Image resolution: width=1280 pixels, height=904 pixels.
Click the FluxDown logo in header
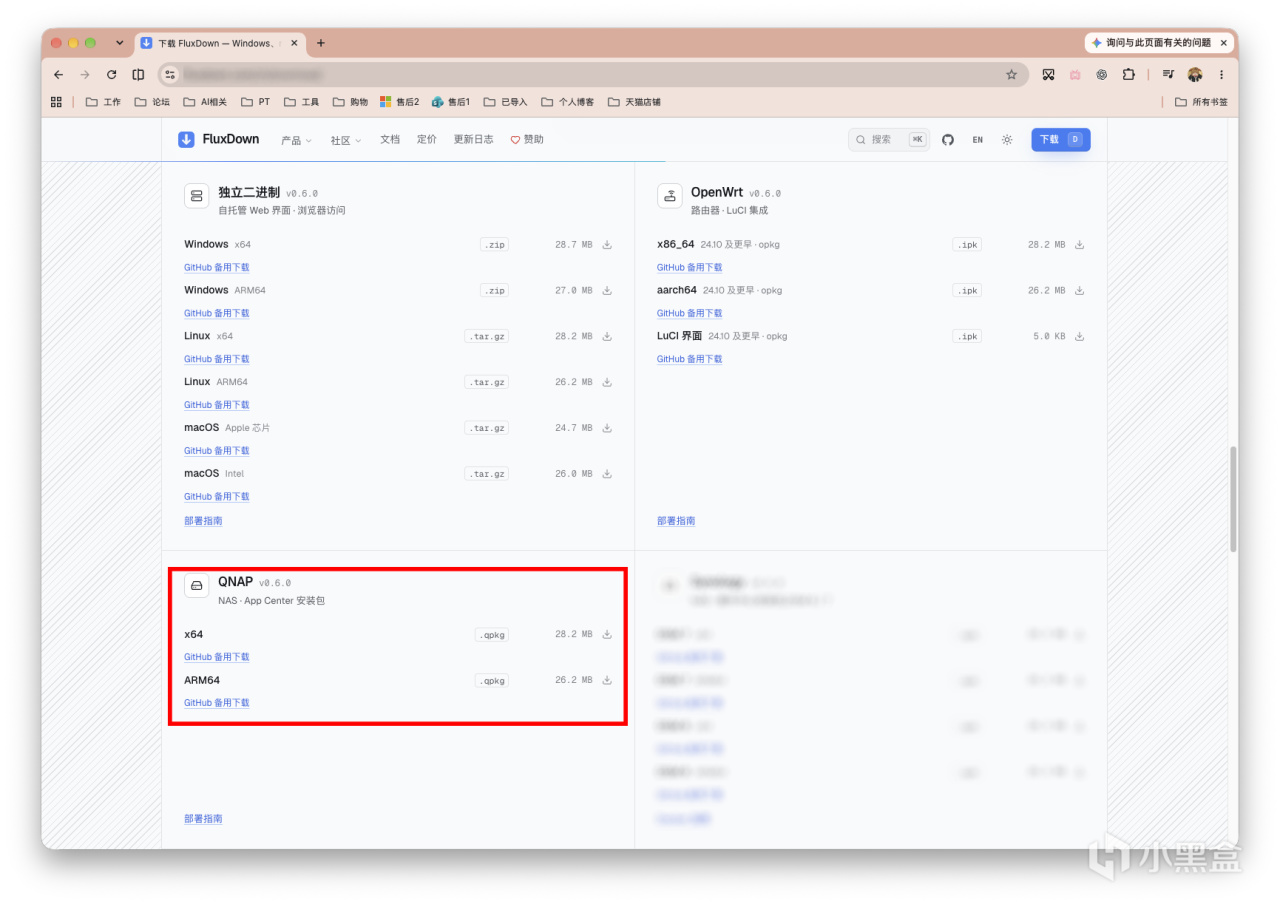point(218,139)
